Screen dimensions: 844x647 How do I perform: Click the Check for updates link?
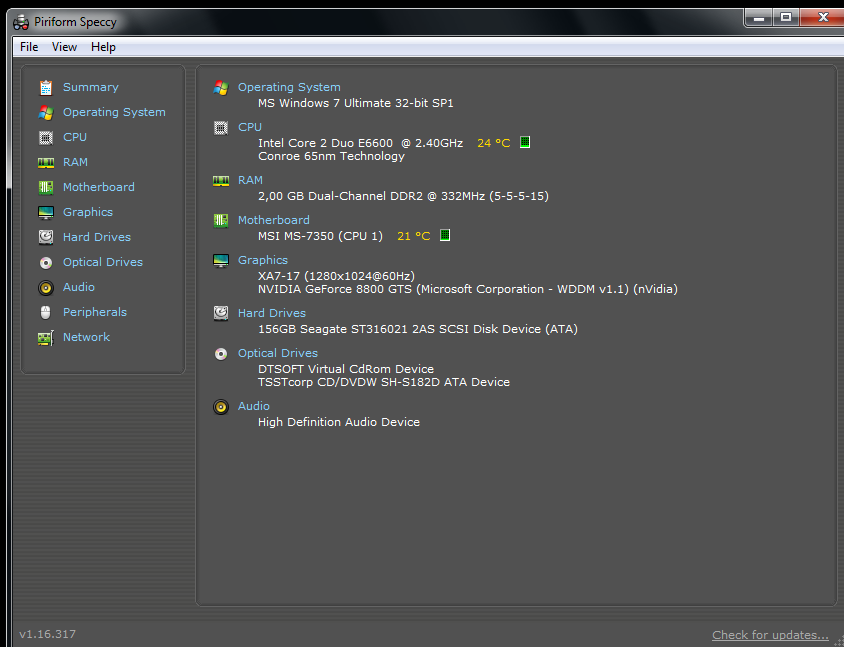770,634
